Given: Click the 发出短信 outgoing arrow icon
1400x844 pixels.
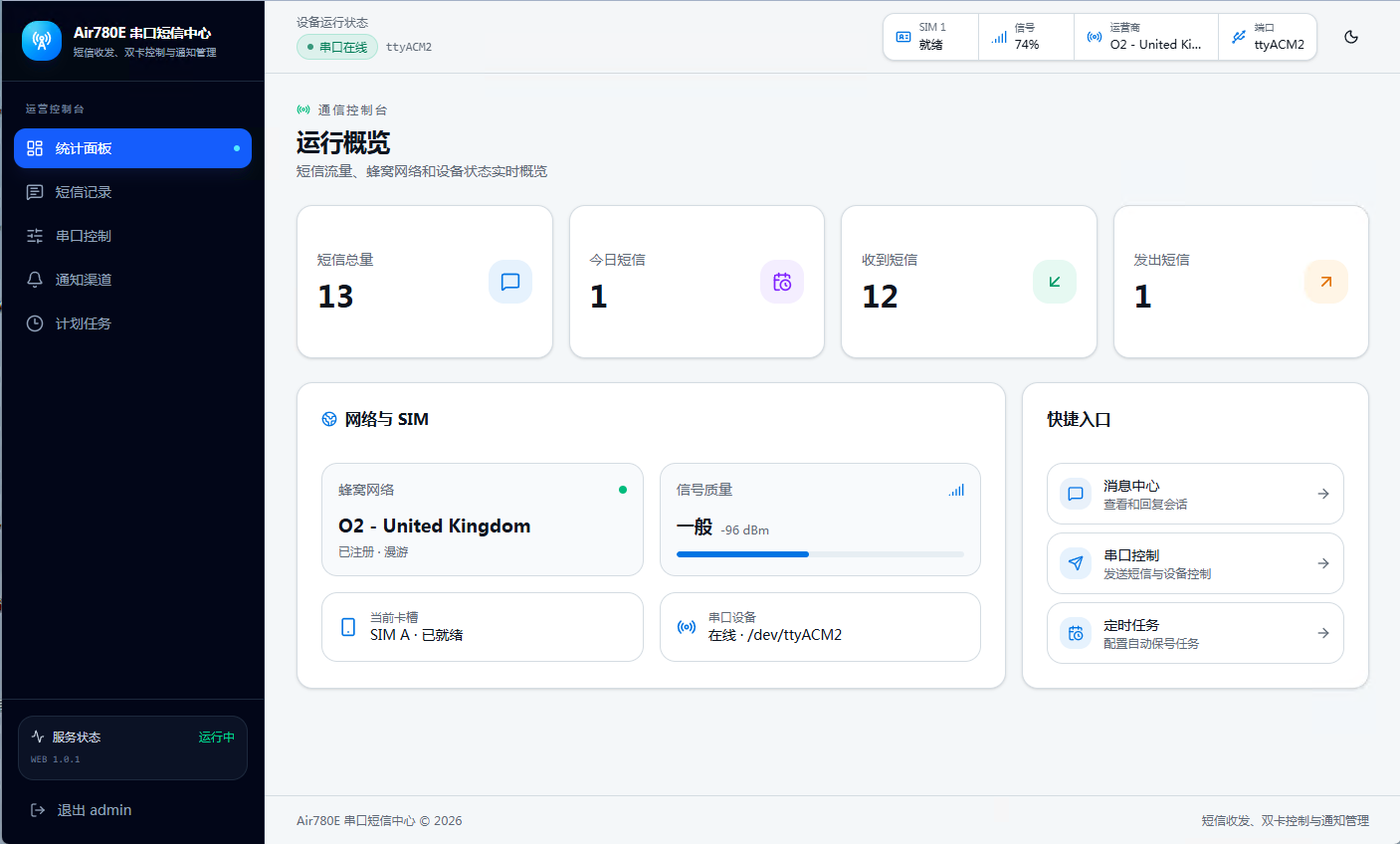Looking at the screenshot, I should [1326, 282].
